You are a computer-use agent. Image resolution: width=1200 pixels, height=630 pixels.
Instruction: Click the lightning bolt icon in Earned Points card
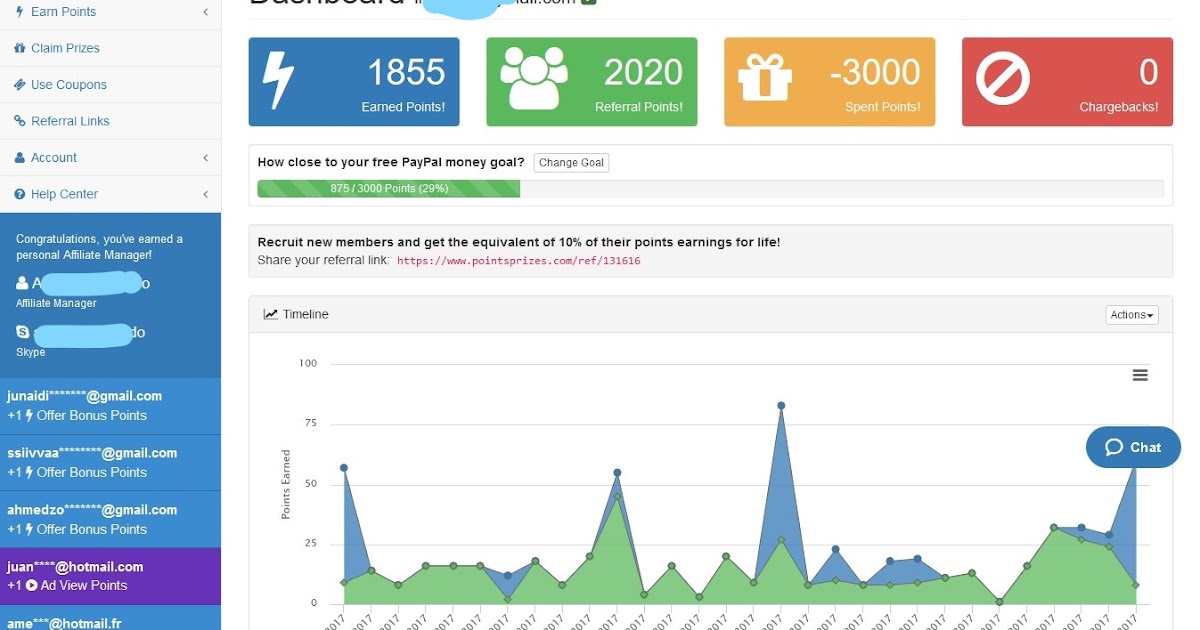277,81
